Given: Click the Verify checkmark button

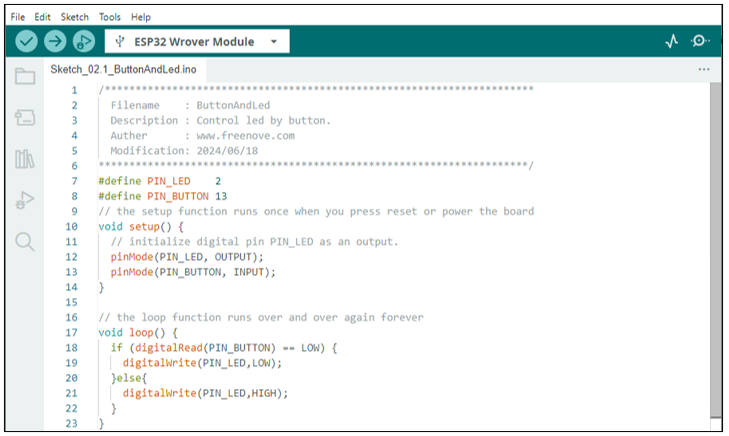Looking at the screenshot, I should tap(27, 41).
